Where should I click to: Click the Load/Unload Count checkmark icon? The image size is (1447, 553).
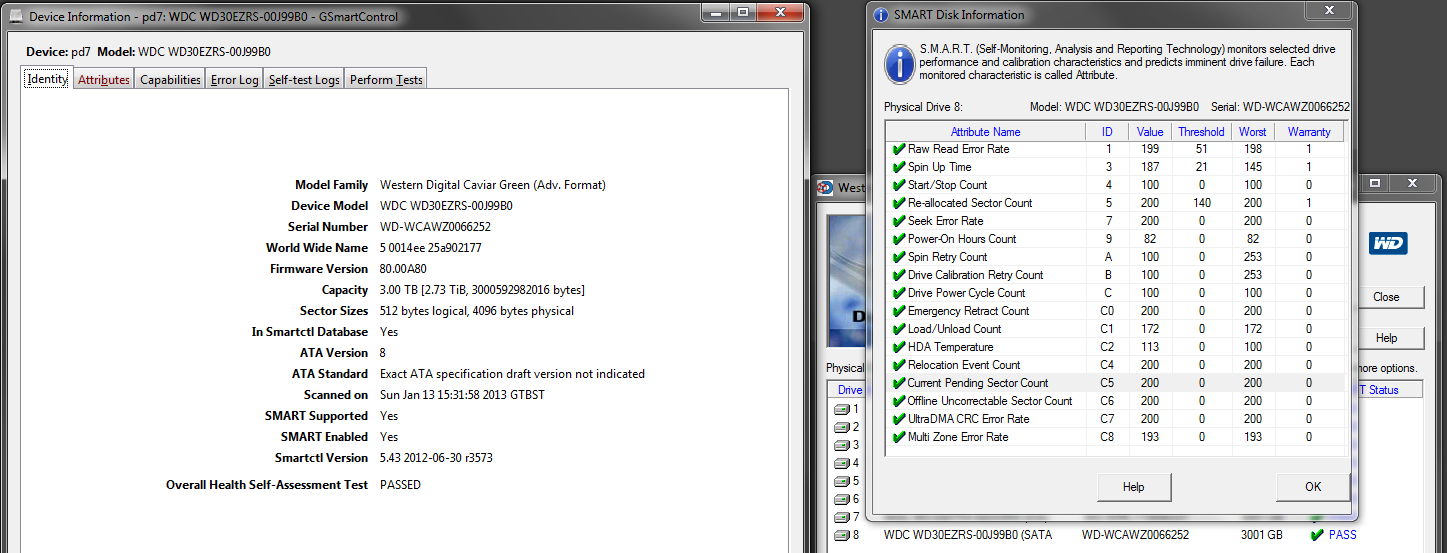tap(899, 329)
